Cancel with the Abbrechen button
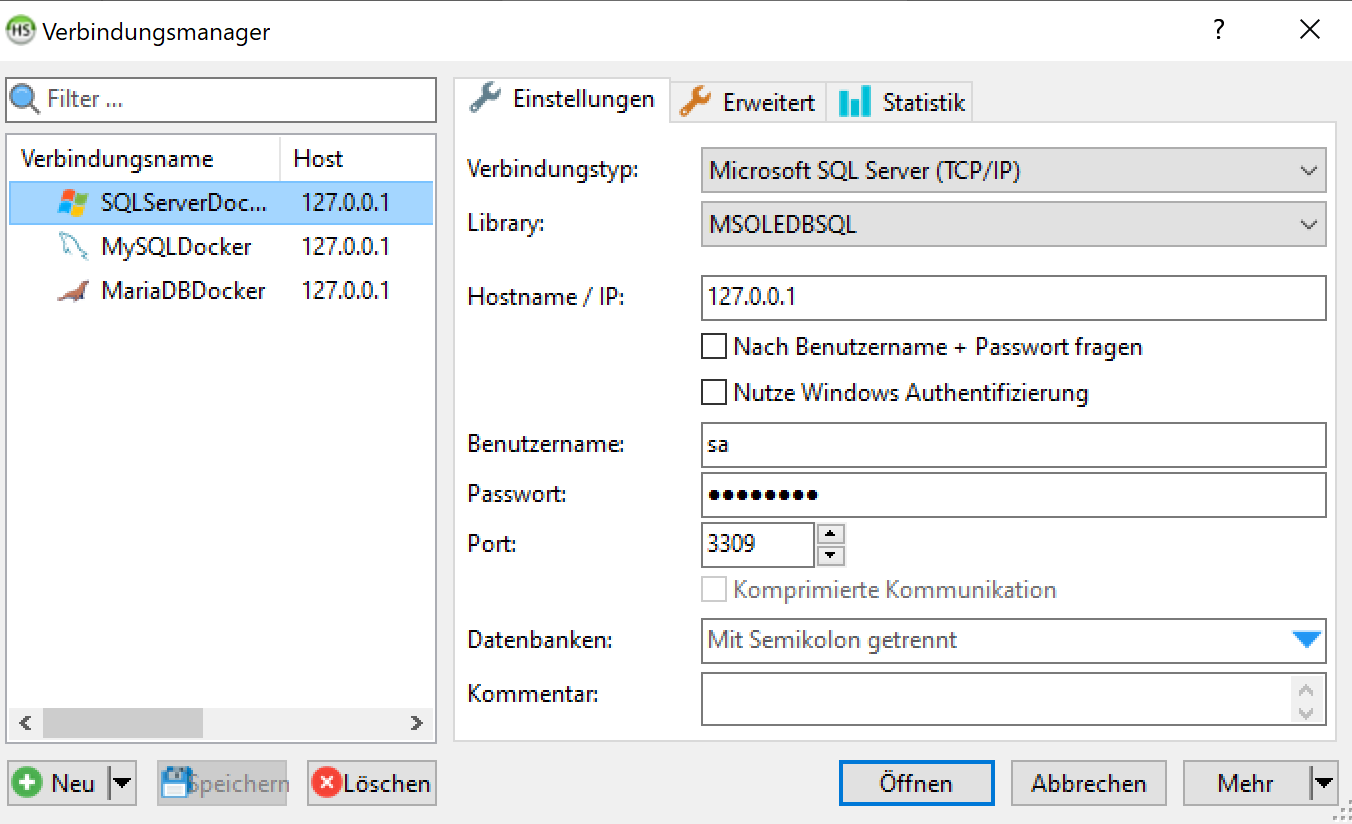This screenshot has height=824, width=1352. click(x=1089, y=783)
